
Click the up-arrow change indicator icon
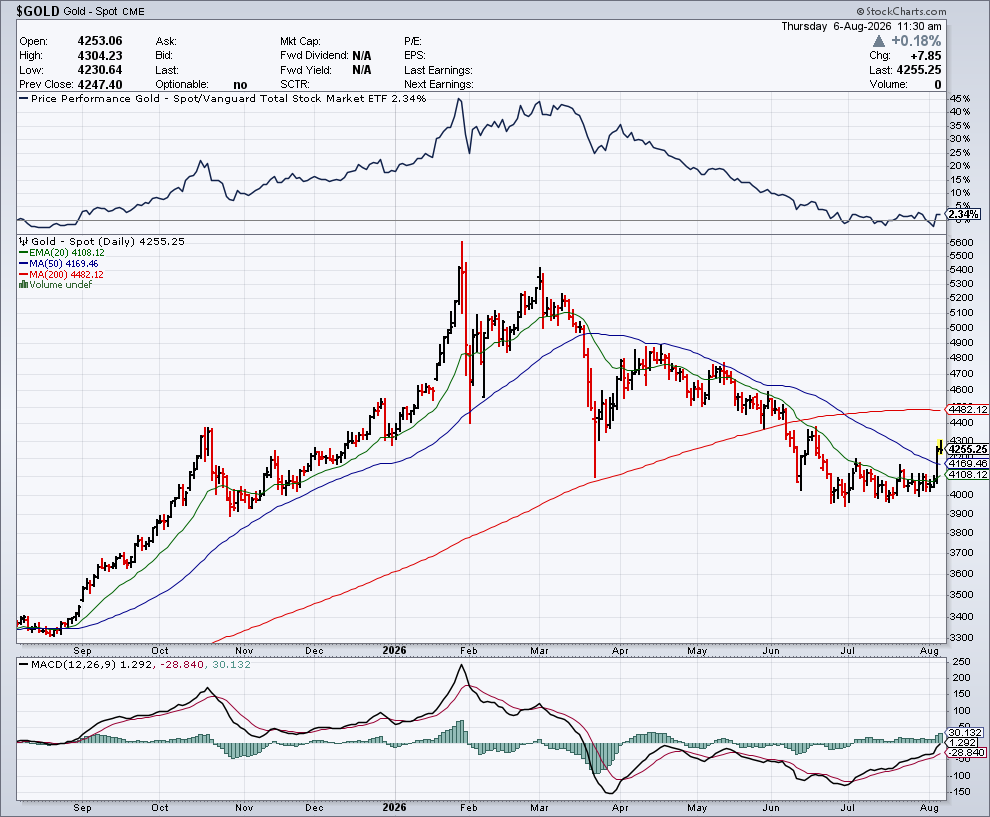[879, 41]
